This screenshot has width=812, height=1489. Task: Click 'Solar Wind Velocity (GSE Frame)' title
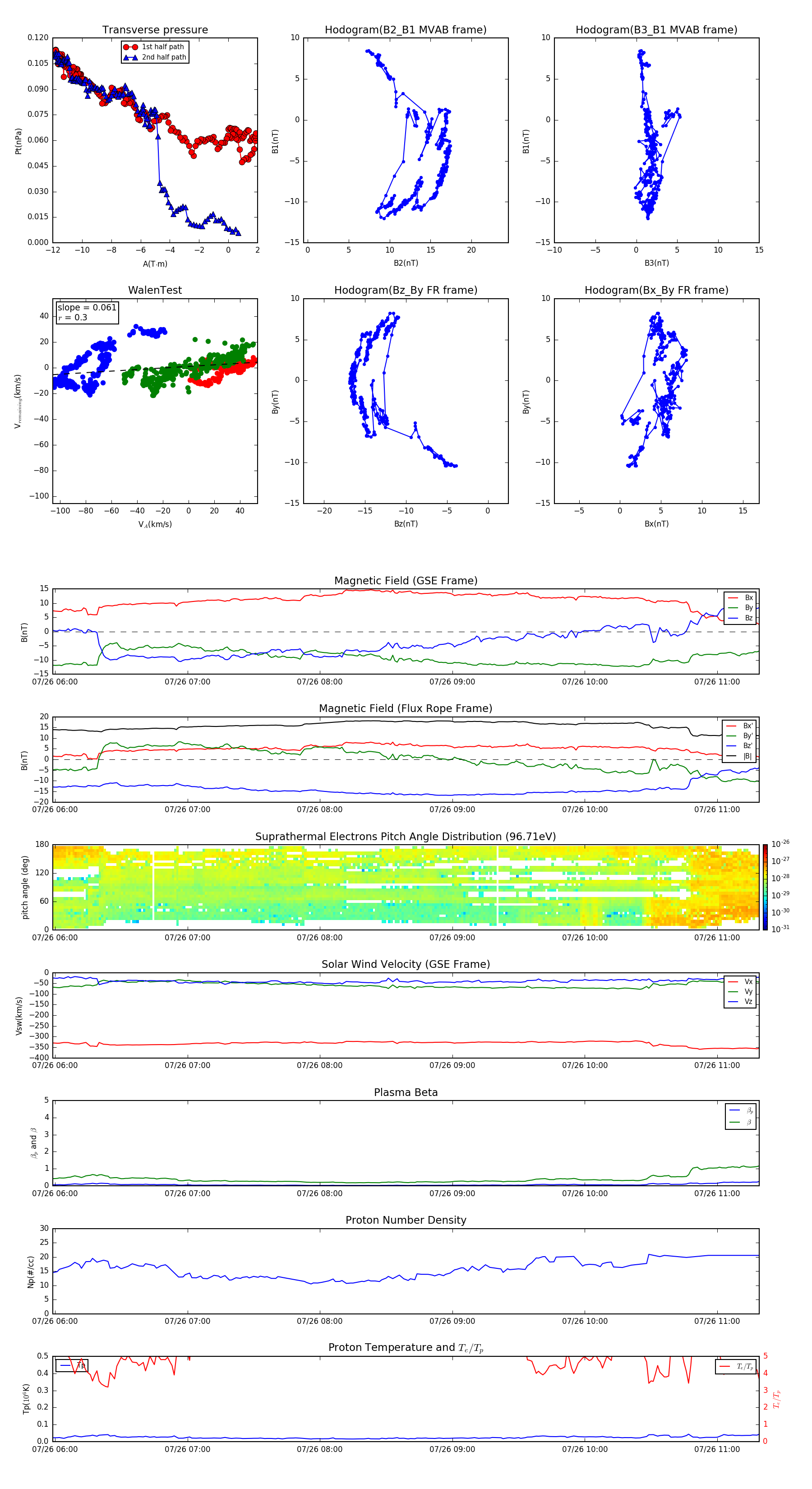(406, 965)
